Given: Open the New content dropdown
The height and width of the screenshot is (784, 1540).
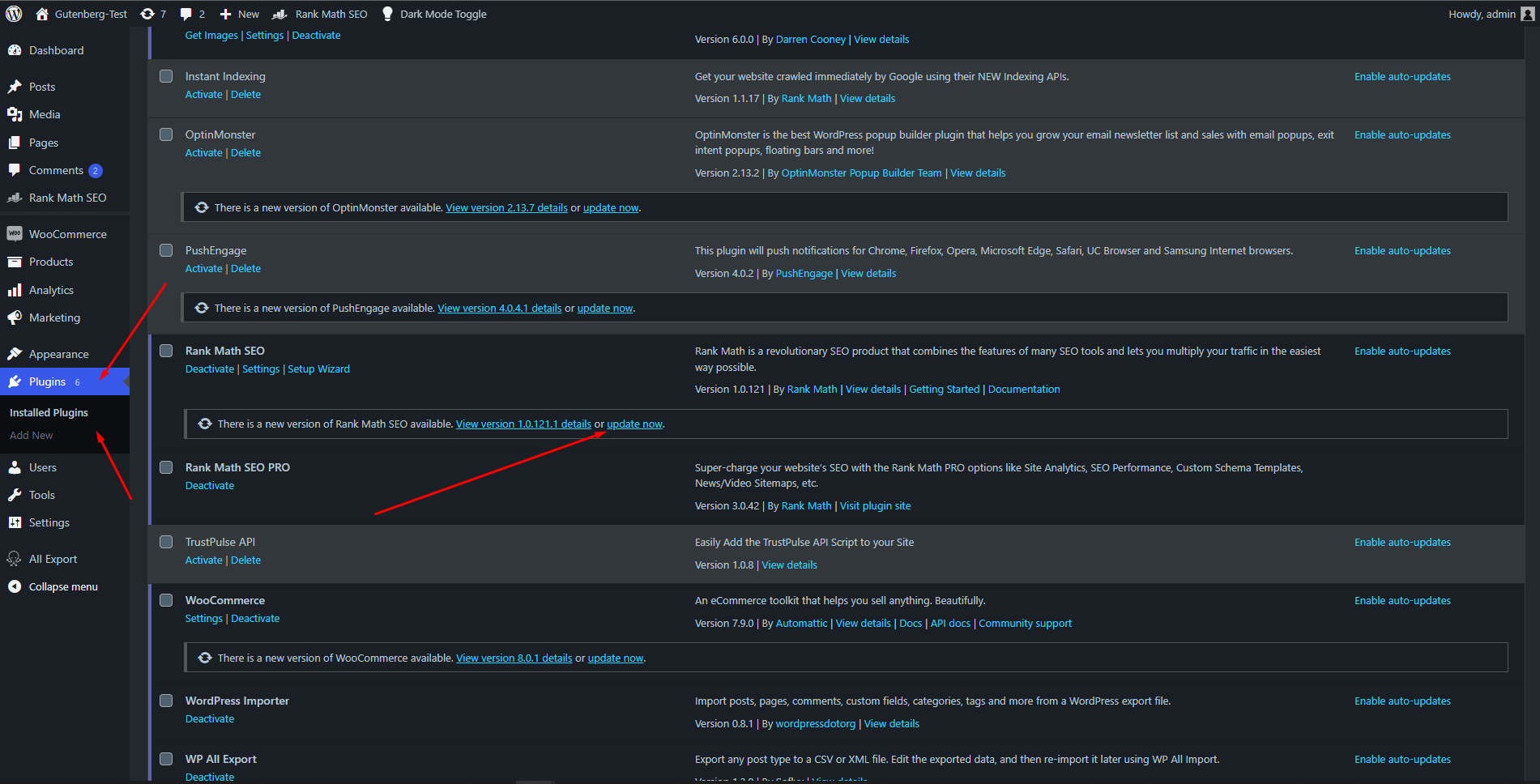Looking at the screenshot, I should pos(240,14).
